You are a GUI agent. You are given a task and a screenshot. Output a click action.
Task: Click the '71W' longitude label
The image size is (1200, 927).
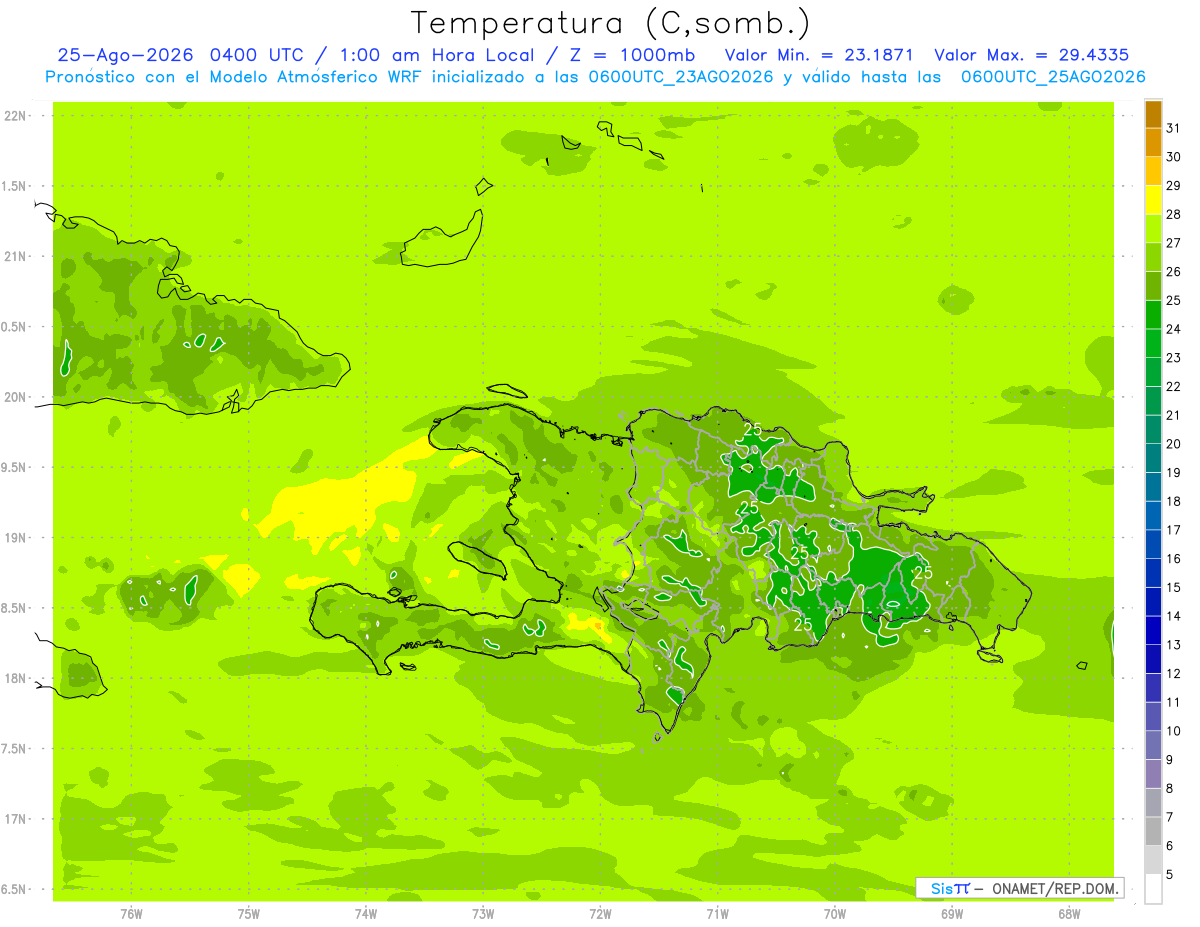click(717, 914)
